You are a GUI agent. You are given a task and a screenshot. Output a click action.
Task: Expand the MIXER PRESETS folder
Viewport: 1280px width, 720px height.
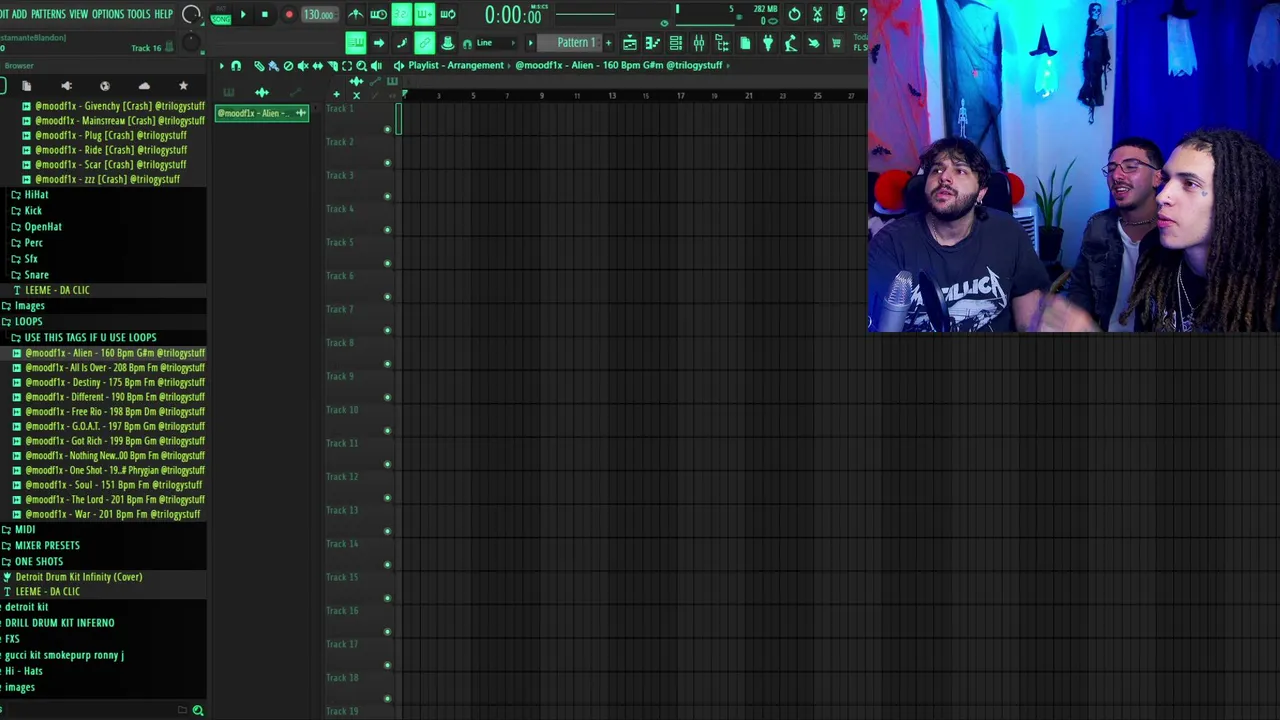click(x=46, y=546)
